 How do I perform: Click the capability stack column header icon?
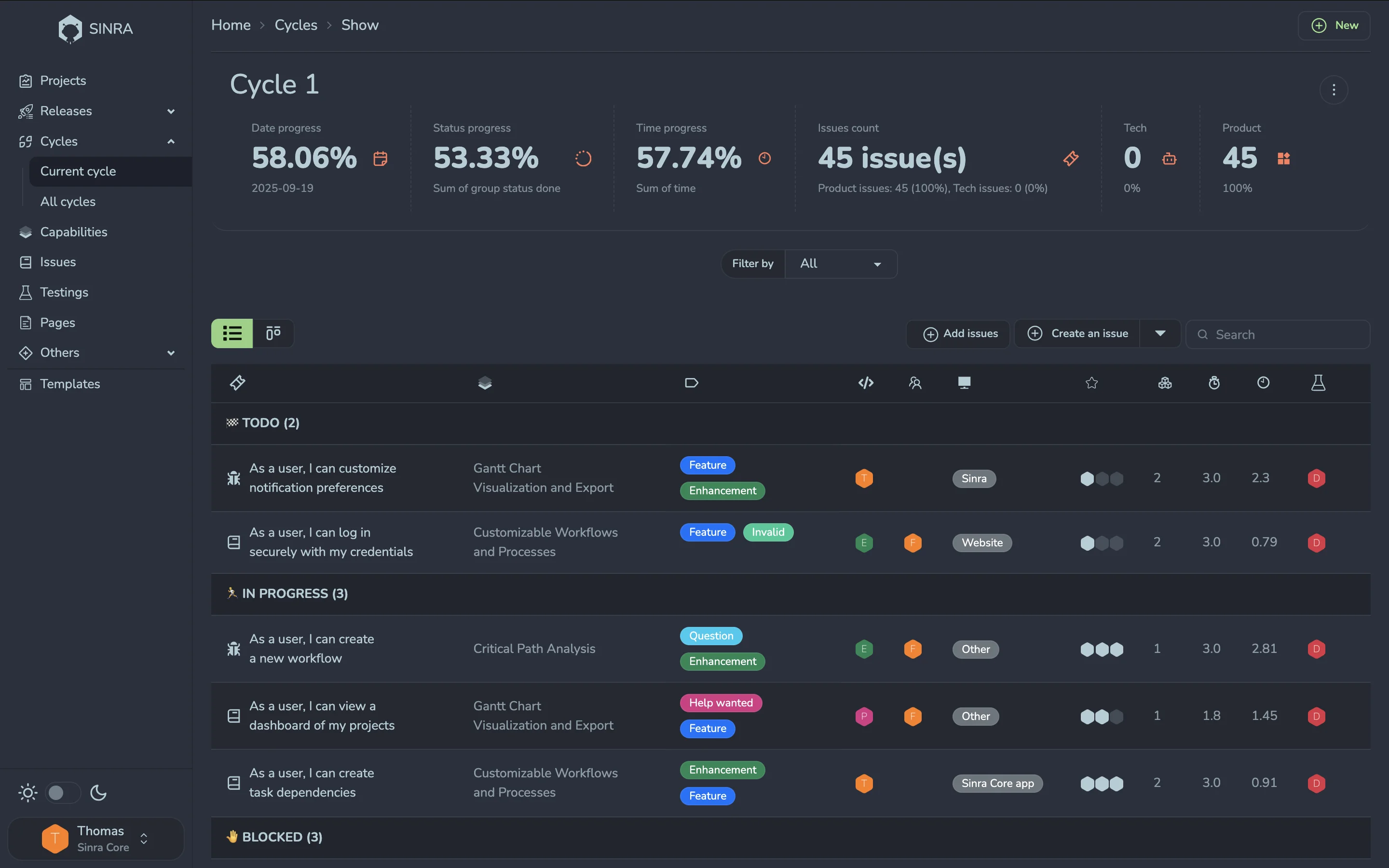(x=485, y=382)
